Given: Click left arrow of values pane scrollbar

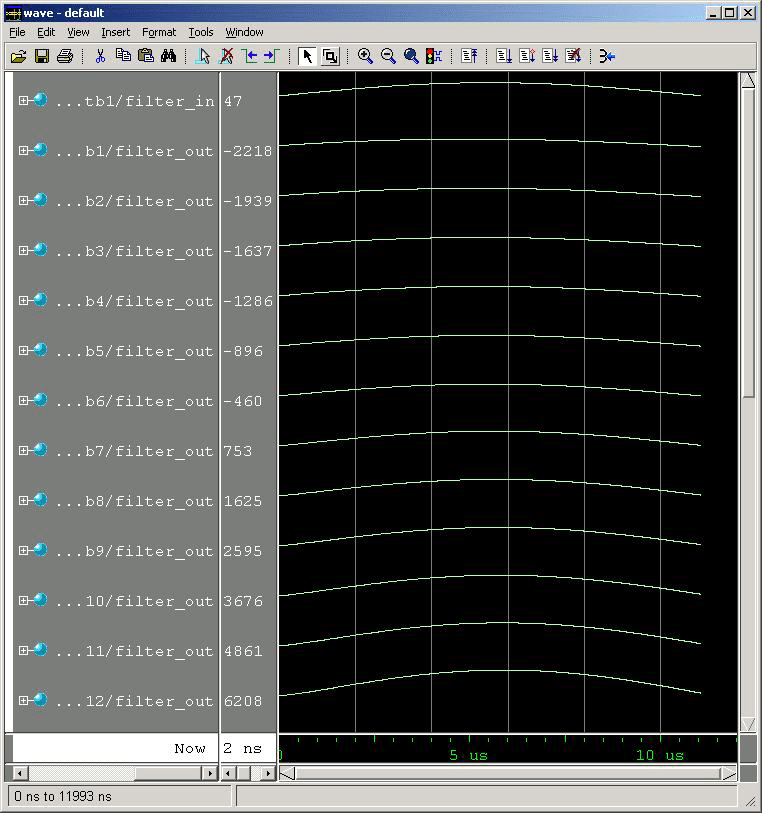Looking at the screenshot, I should 229,774.
